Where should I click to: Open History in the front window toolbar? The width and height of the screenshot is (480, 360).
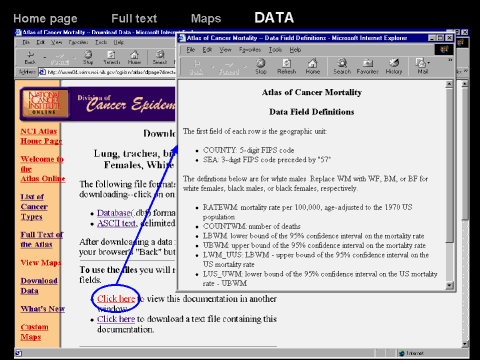point(394,66)
